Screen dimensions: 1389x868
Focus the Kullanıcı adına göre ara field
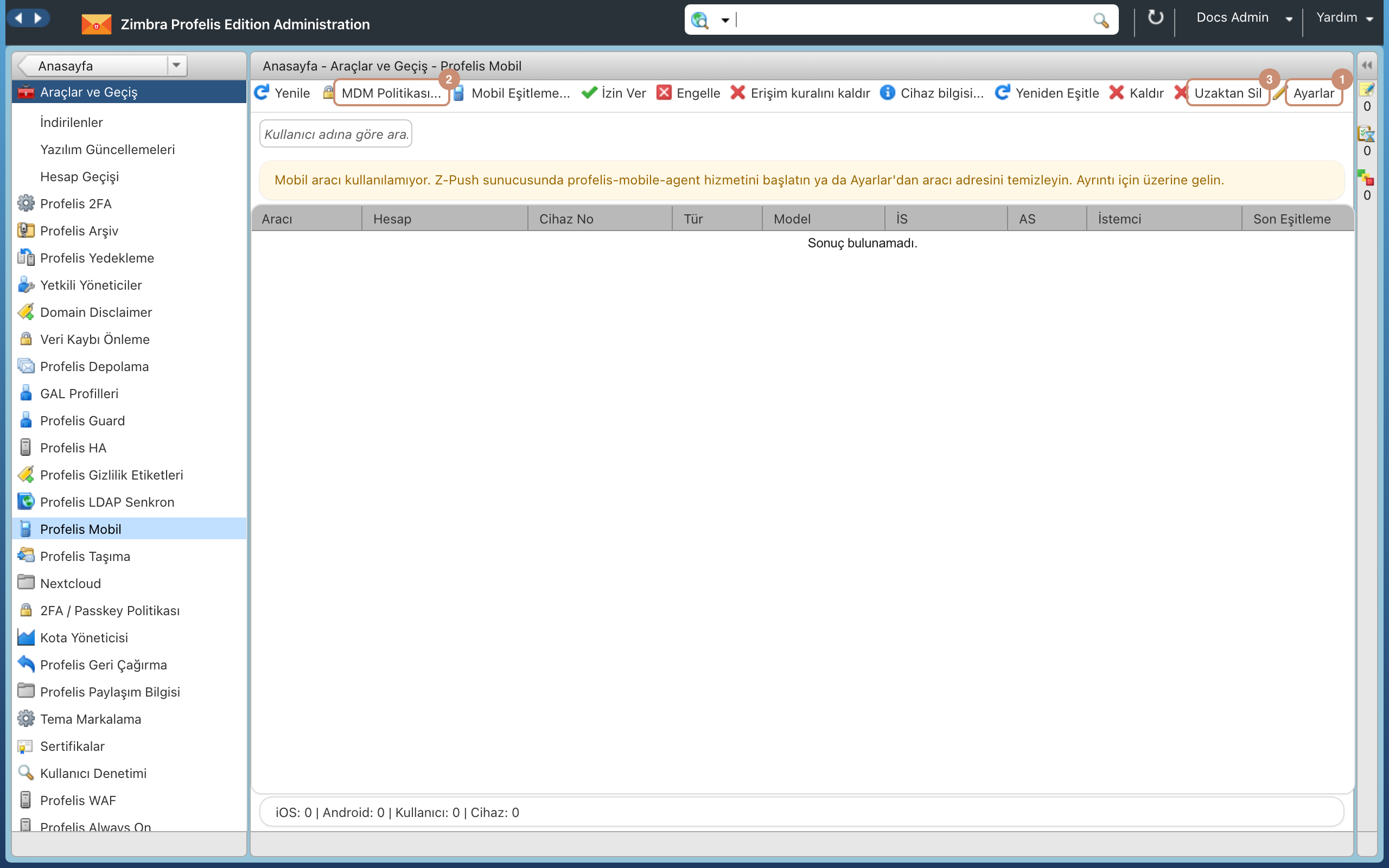(336, 134)
